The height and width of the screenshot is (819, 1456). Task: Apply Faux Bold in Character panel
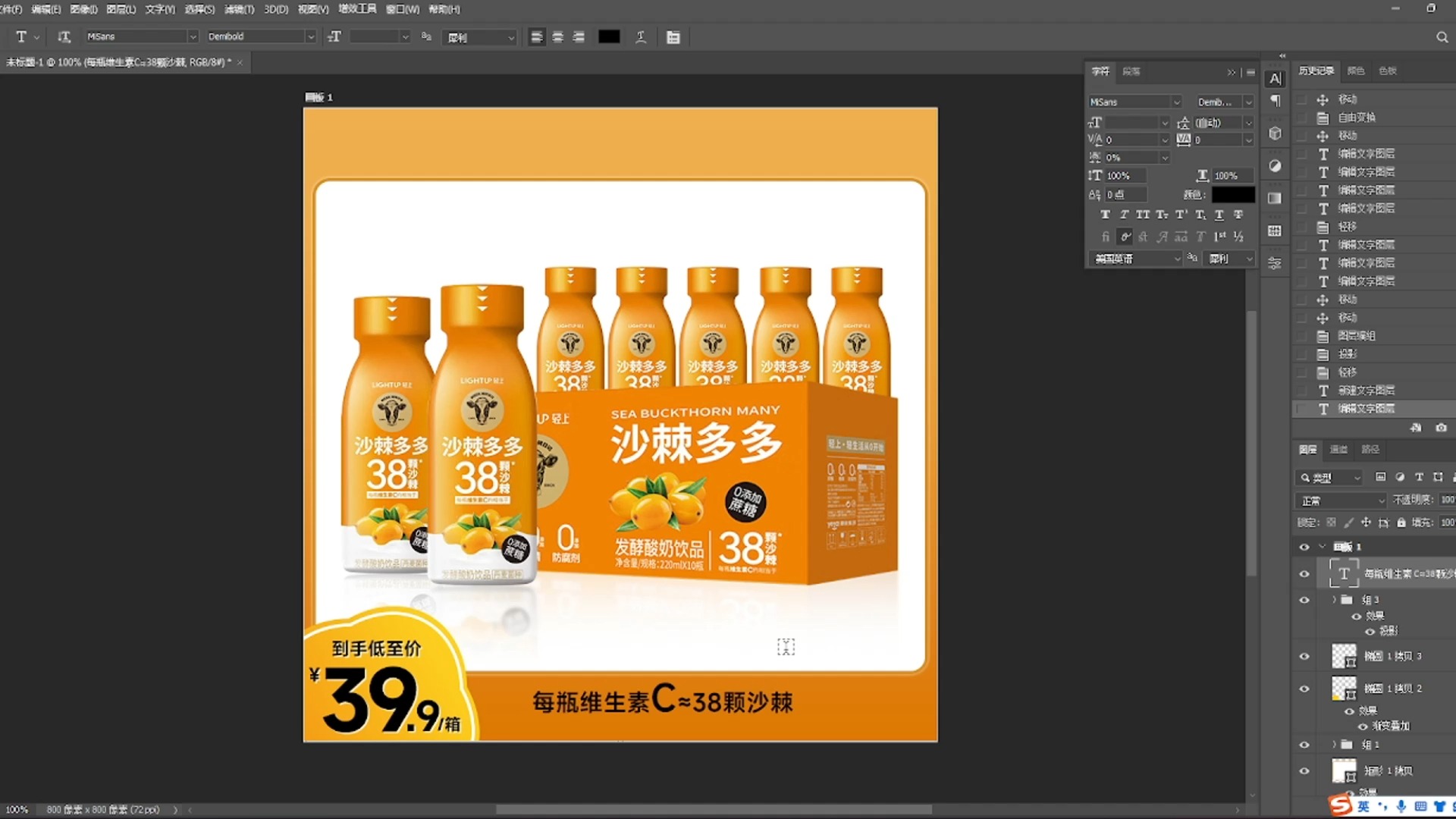[x=1105, y=215]
